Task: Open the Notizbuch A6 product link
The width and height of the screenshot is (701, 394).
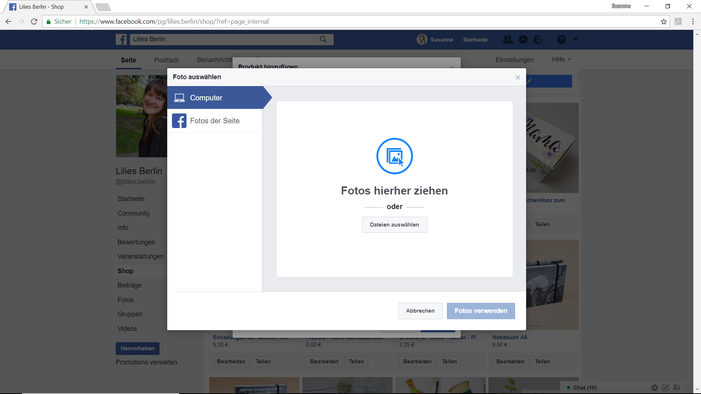Action: pyautogui.click(x=510, y=337)
